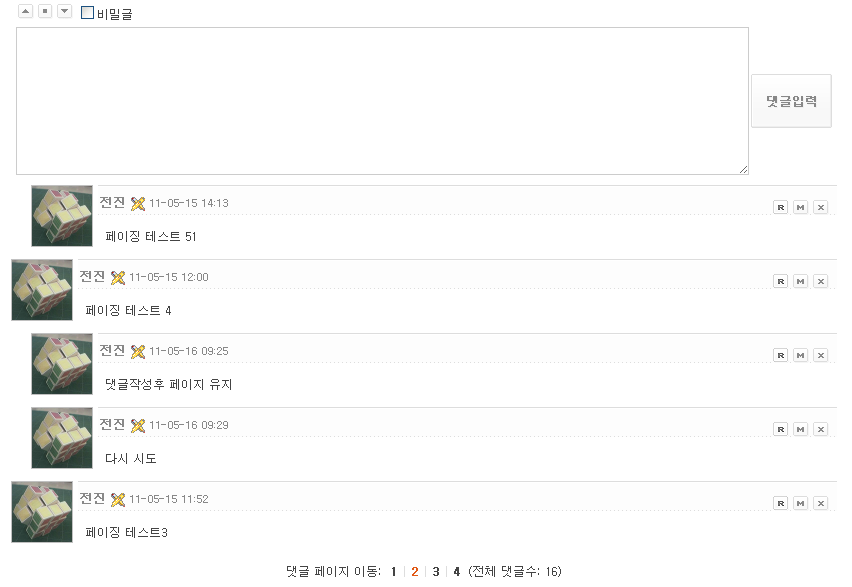Toggle the 비밀글 secret comment checkbox
The width and height of the screenshot is (852, 587).
pos(87,14)
